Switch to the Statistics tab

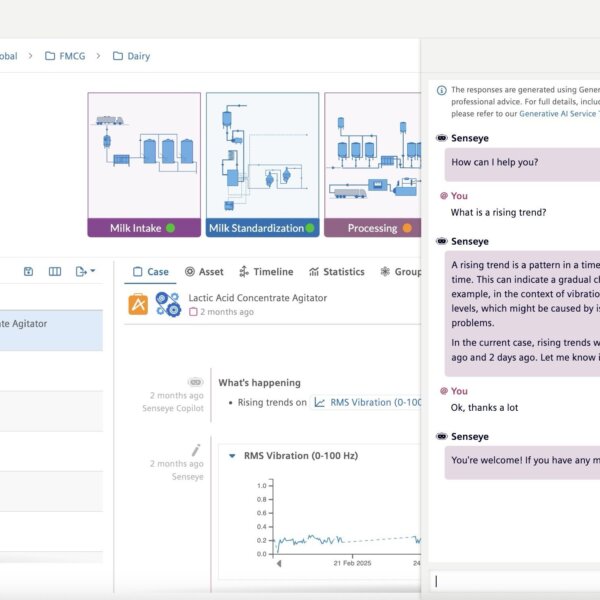336,271
